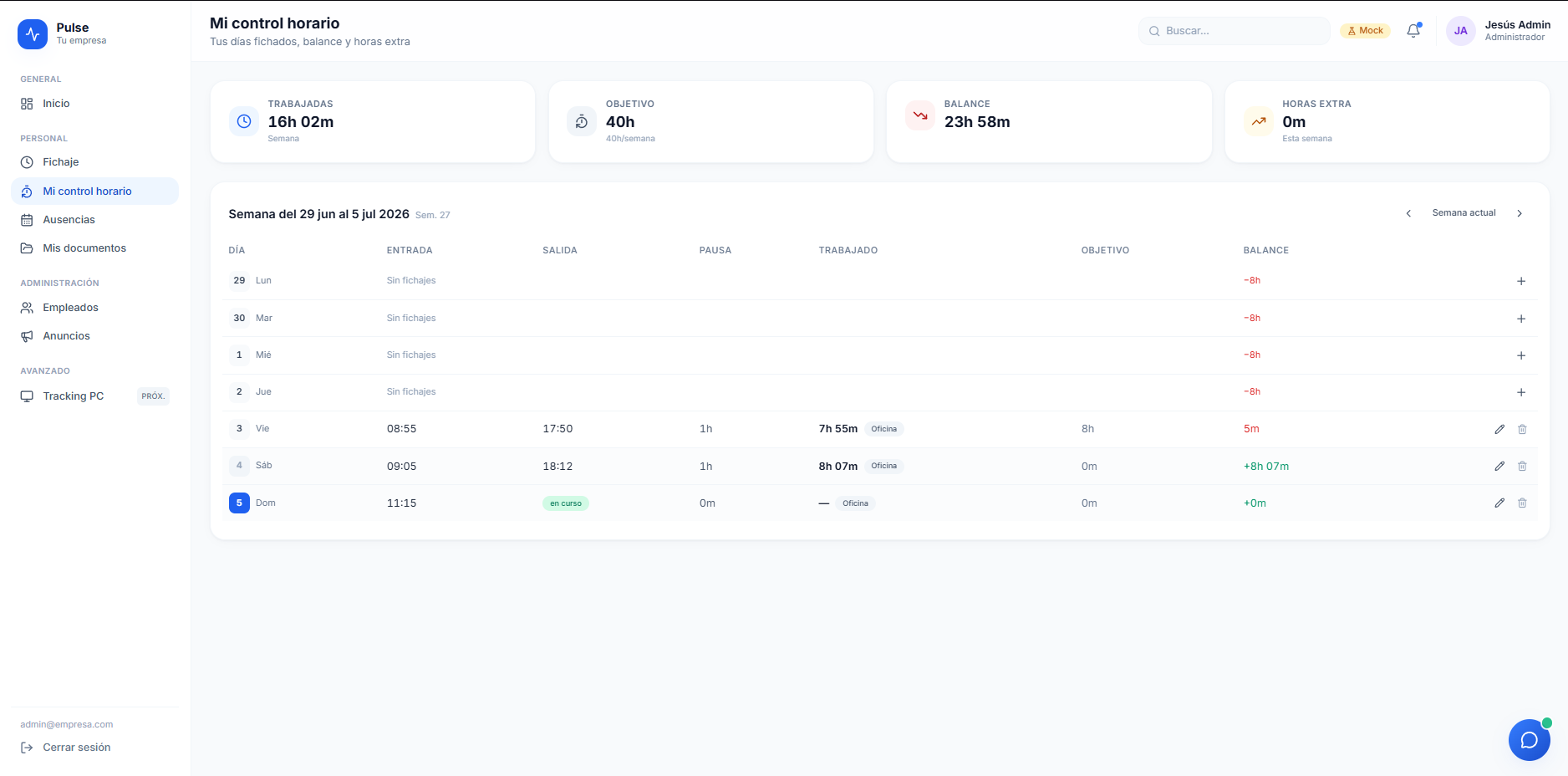
Task: Click the '8h 07m' worked value
Action: (x=838, y=467)
